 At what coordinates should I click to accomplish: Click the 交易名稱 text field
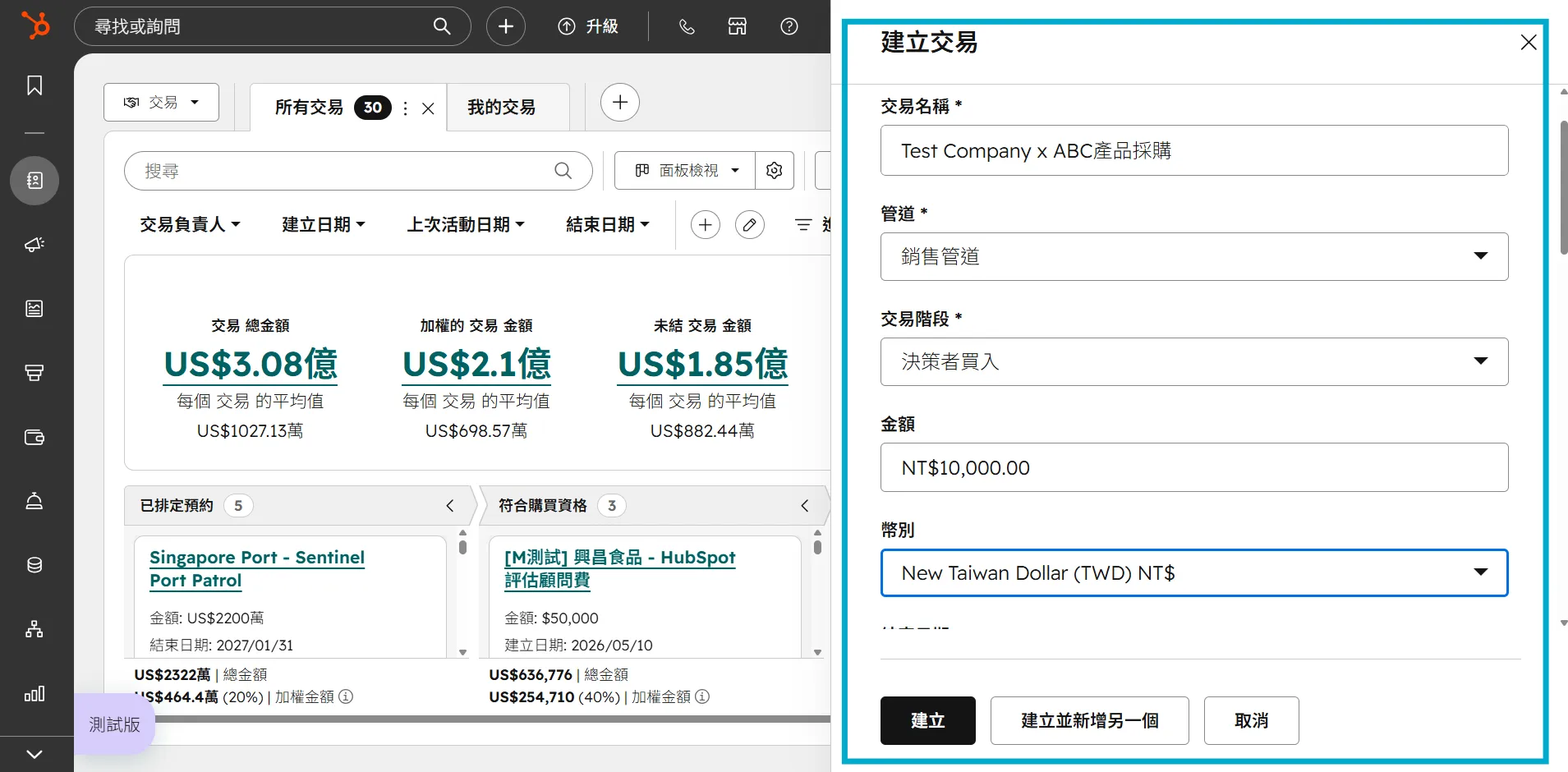(x=1194, y=150)
